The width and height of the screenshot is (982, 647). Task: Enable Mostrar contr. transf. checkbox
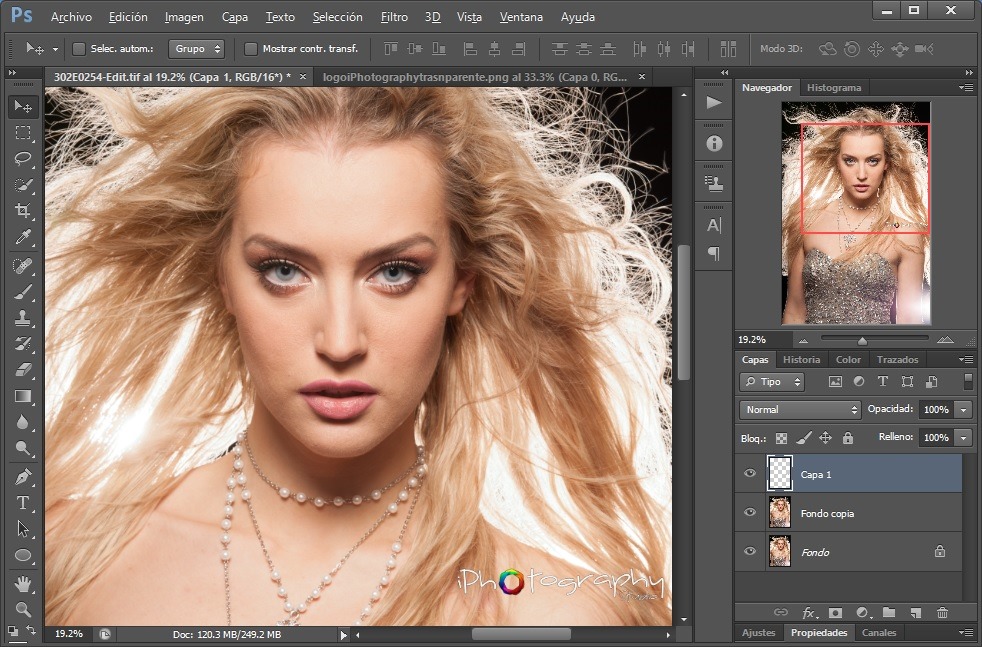coord(251,49)
